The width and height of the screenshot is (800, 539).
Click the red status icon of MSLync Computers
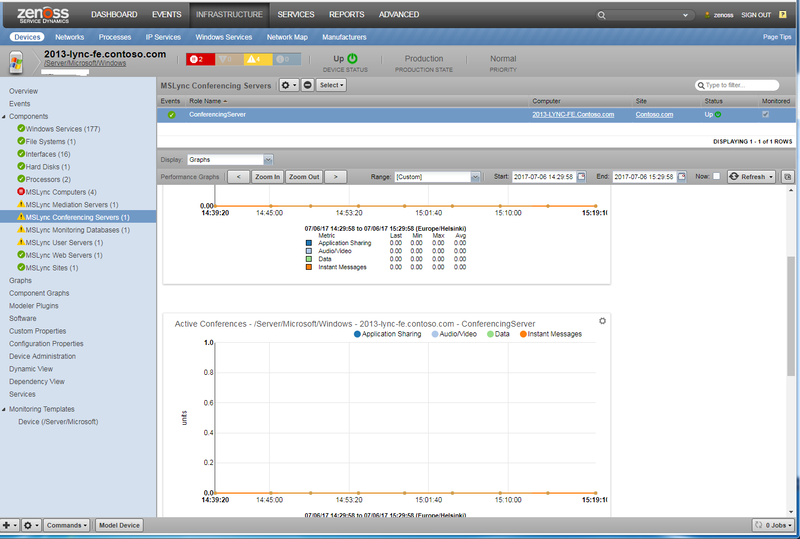21,191
